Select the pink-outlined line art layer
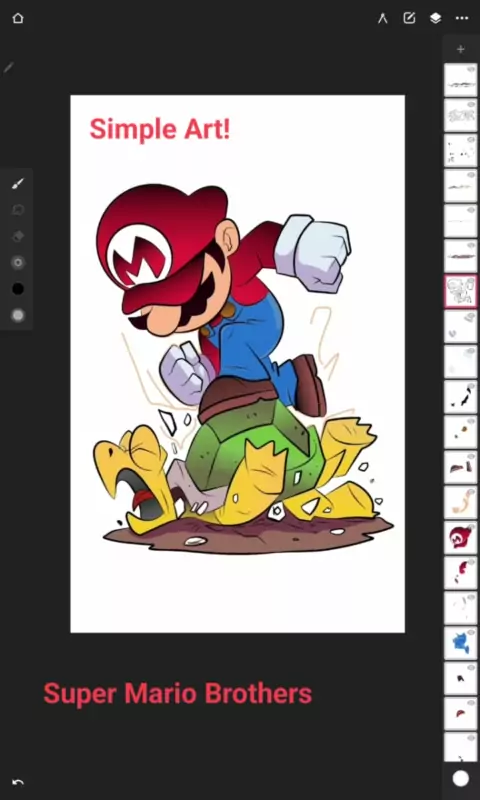Screen dimensions: 480x800 461,291
